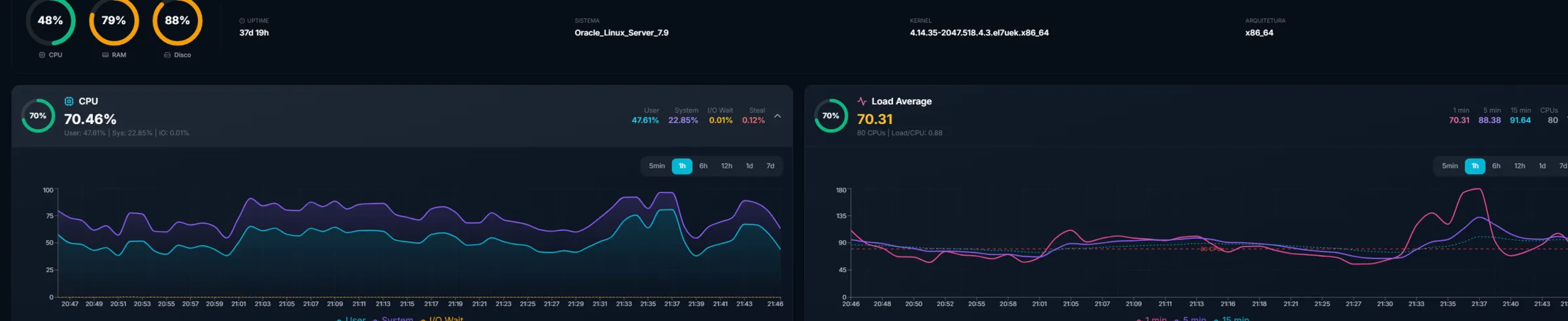The width and height of the screenshot is (1568, 321).
Task: Toggle 5 min series in Load legend
Action: point(1190,318)
